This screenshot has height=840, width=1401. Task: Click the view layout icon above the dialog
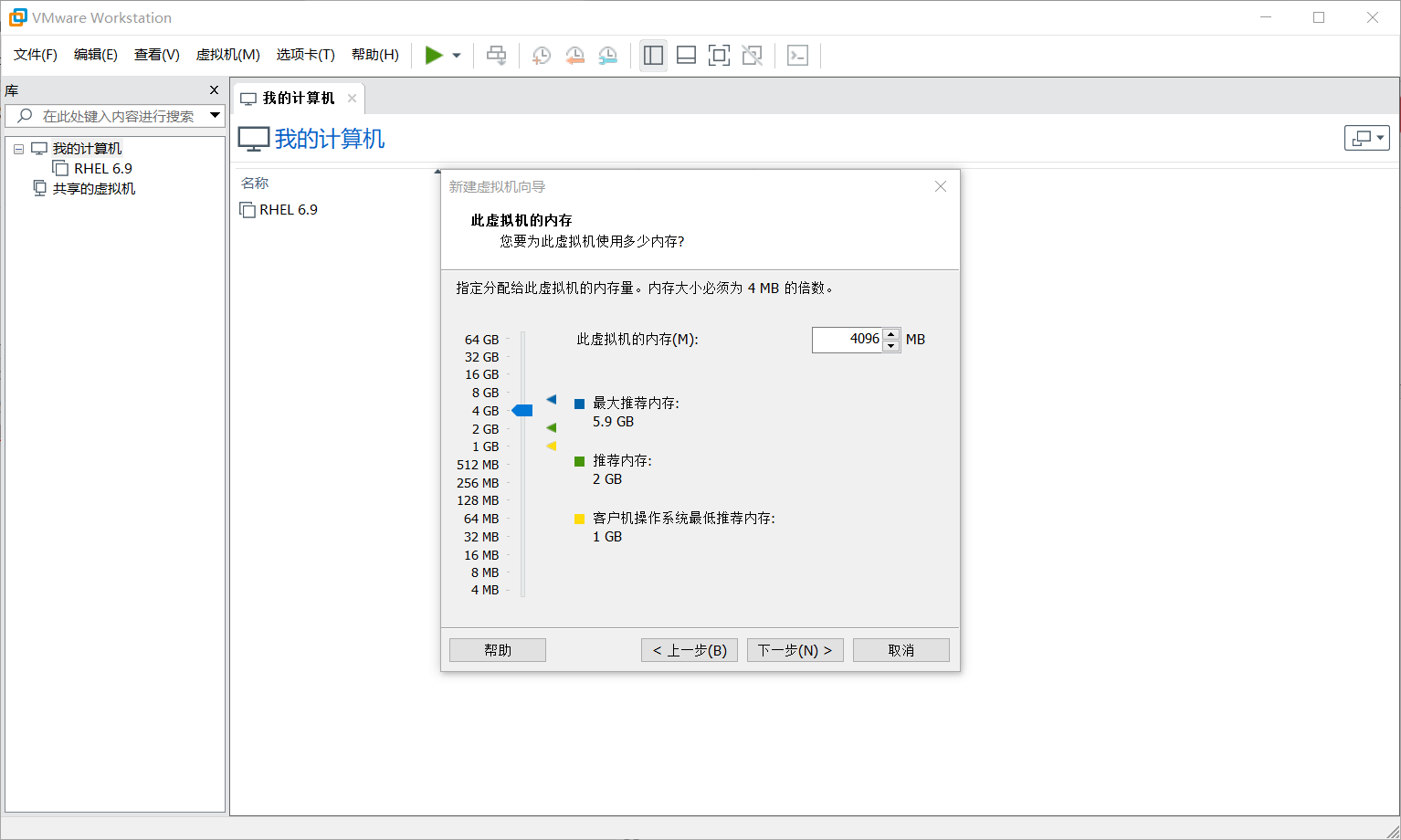[1365, 137]
